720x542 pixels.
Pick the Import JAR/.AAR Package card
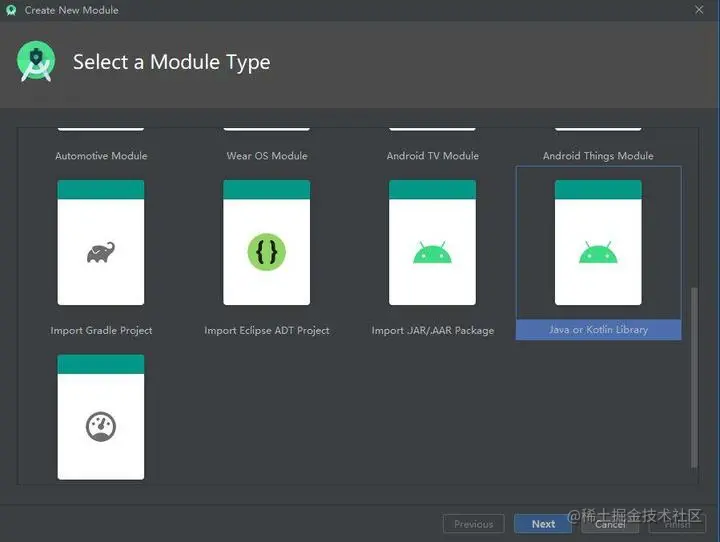point(432,243)
